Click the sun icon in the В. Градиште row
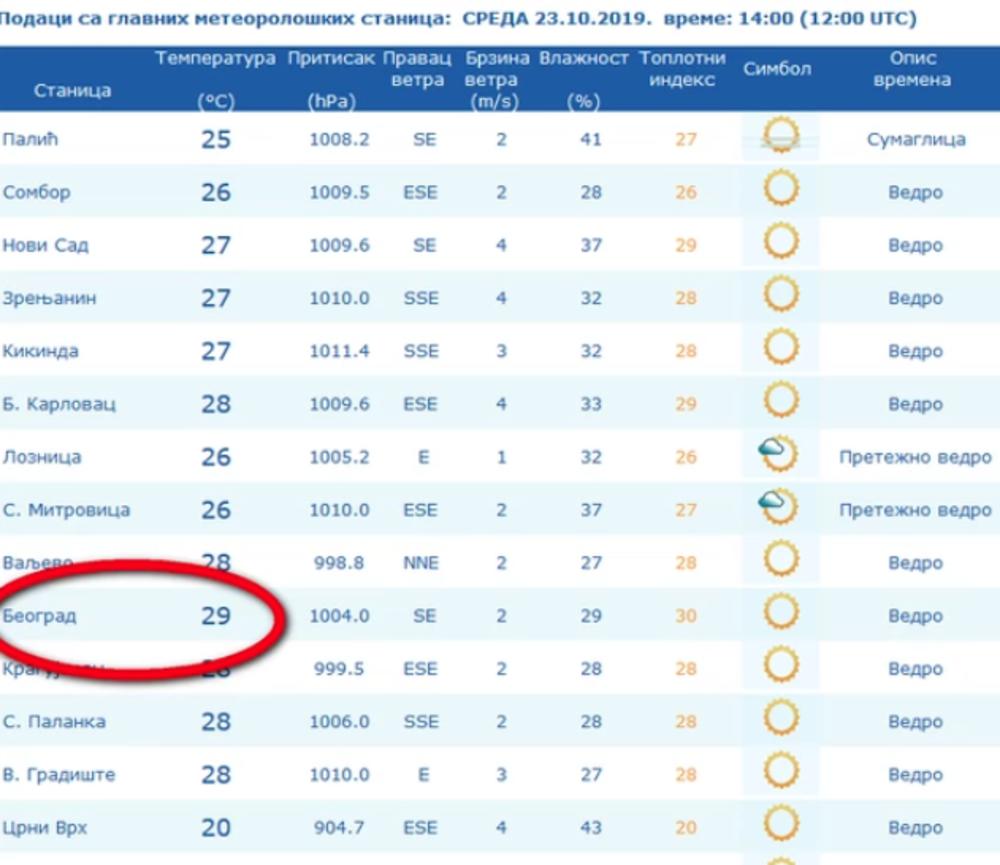Viewport: 1000px width, 865px height. click(780, 771)
